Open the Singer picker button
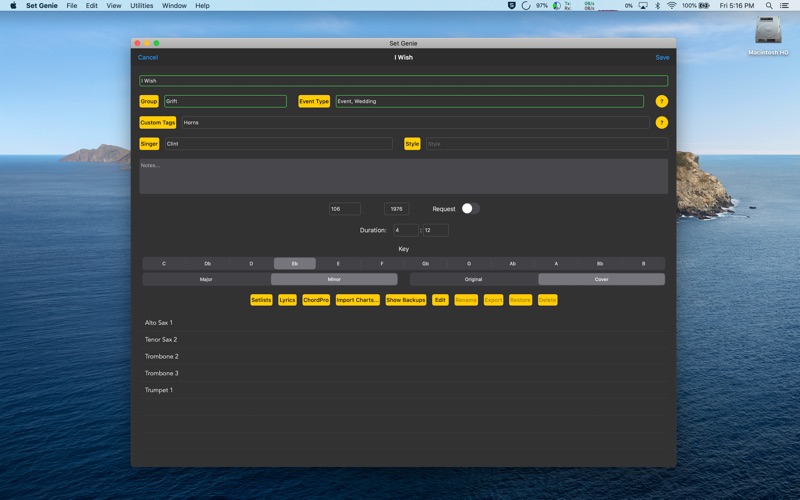The height and width of the screenshot is (500, 800). (149, 144)
